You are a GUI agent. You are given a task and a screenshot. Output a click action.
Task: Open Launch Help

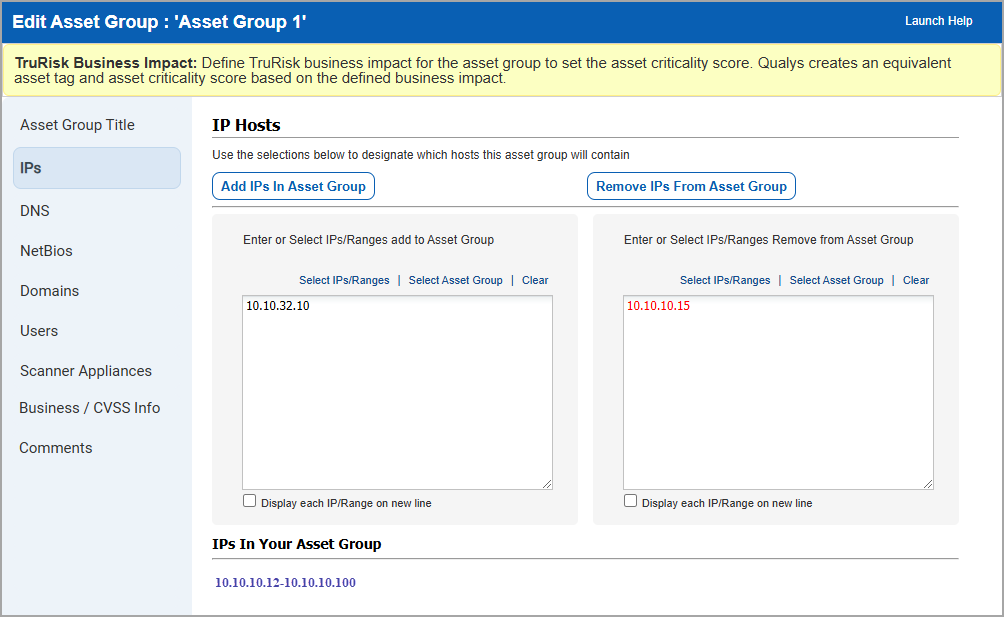938,21
